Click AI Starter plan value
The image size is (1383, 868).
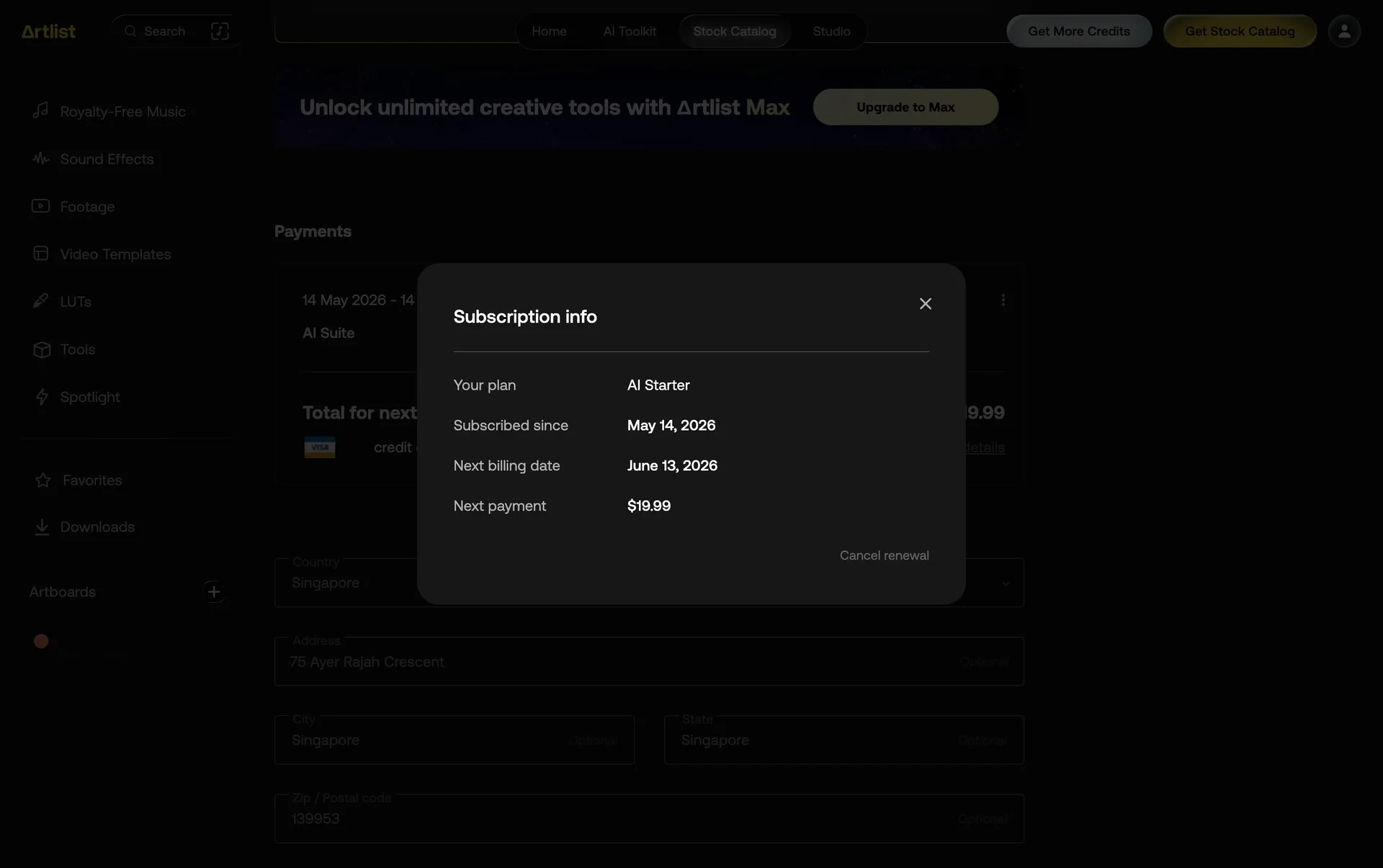pyautogui.click(x=658, y=385)
